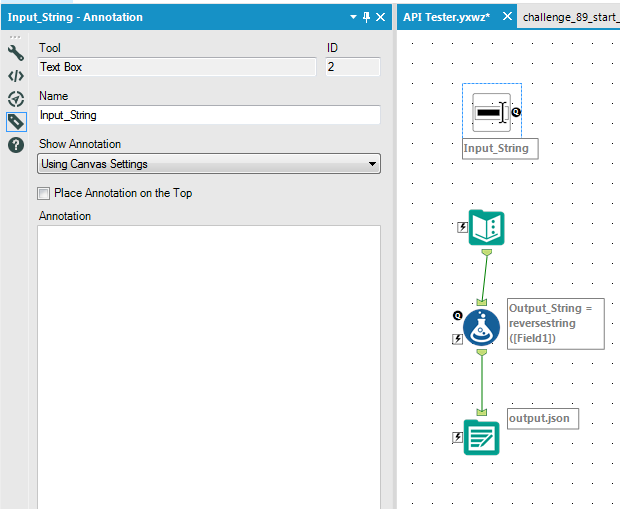Image resolution: width=620 pixels, height=509 pixels.
Task: Select the Annotation tag icon
Action: pyautogui.click(x=16, y=122)
